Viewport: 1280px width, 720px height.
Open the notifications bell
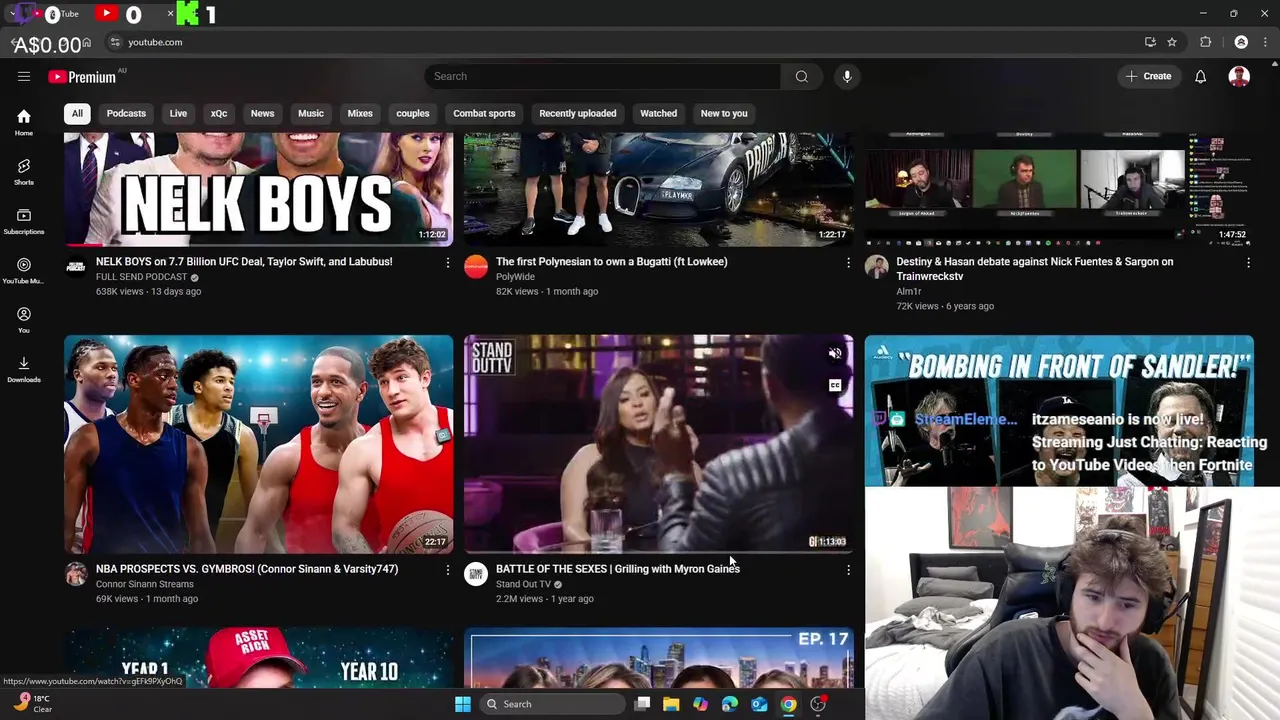[1201, 76]
